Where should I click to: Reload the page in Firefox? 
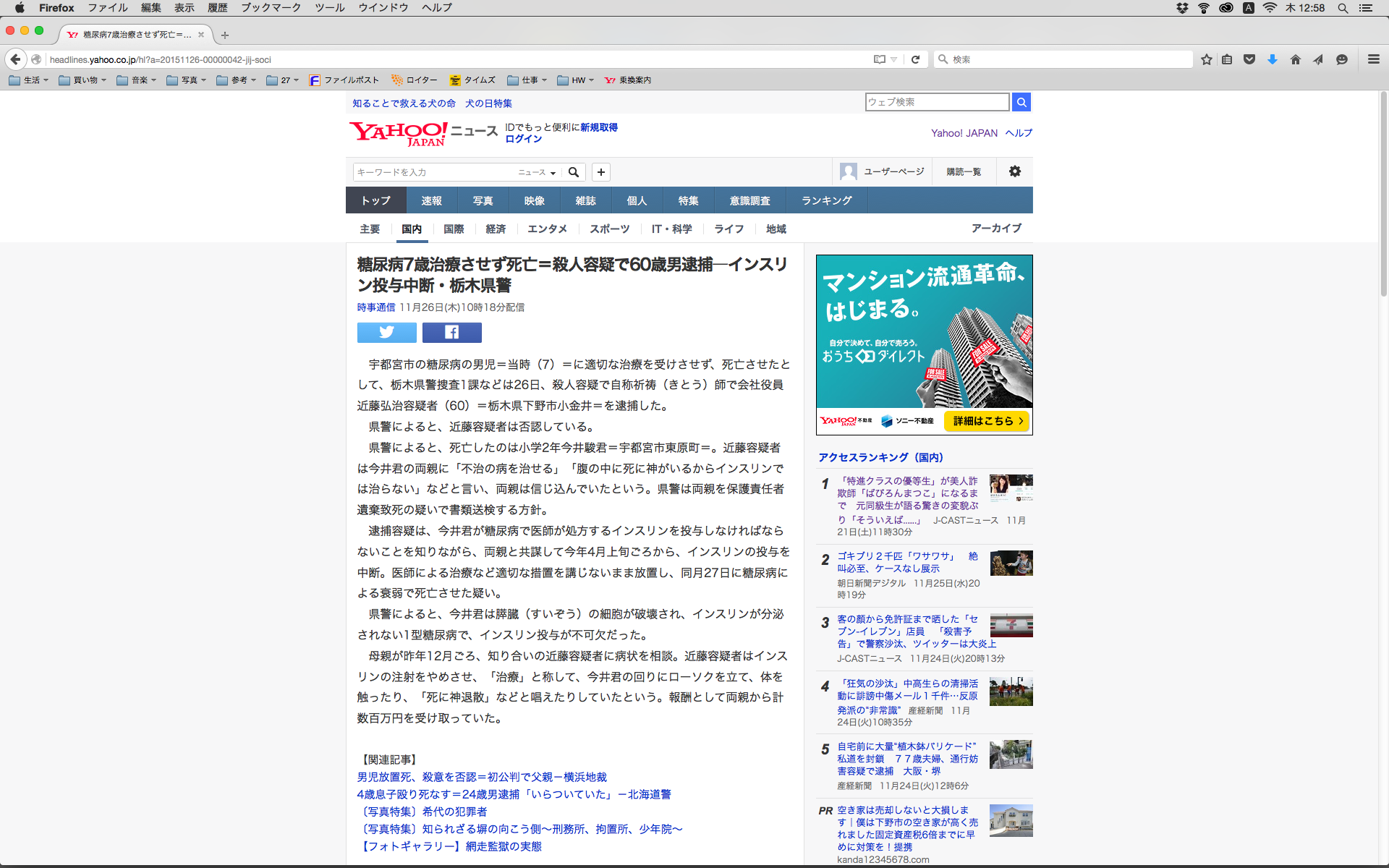tap(915, 59)
